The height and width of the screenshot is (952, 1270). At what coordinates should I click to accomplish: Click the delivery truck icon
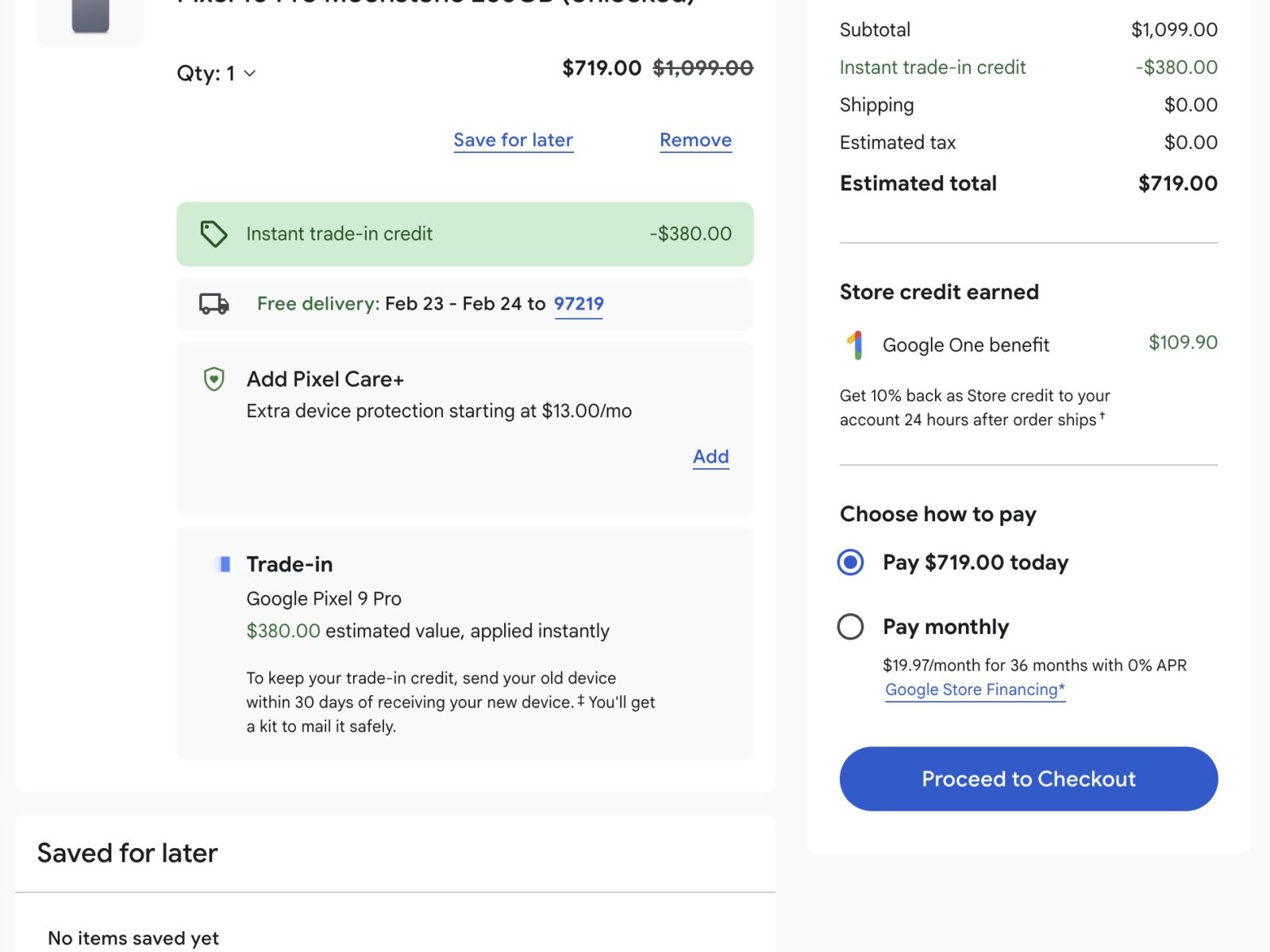click(214, 304)
